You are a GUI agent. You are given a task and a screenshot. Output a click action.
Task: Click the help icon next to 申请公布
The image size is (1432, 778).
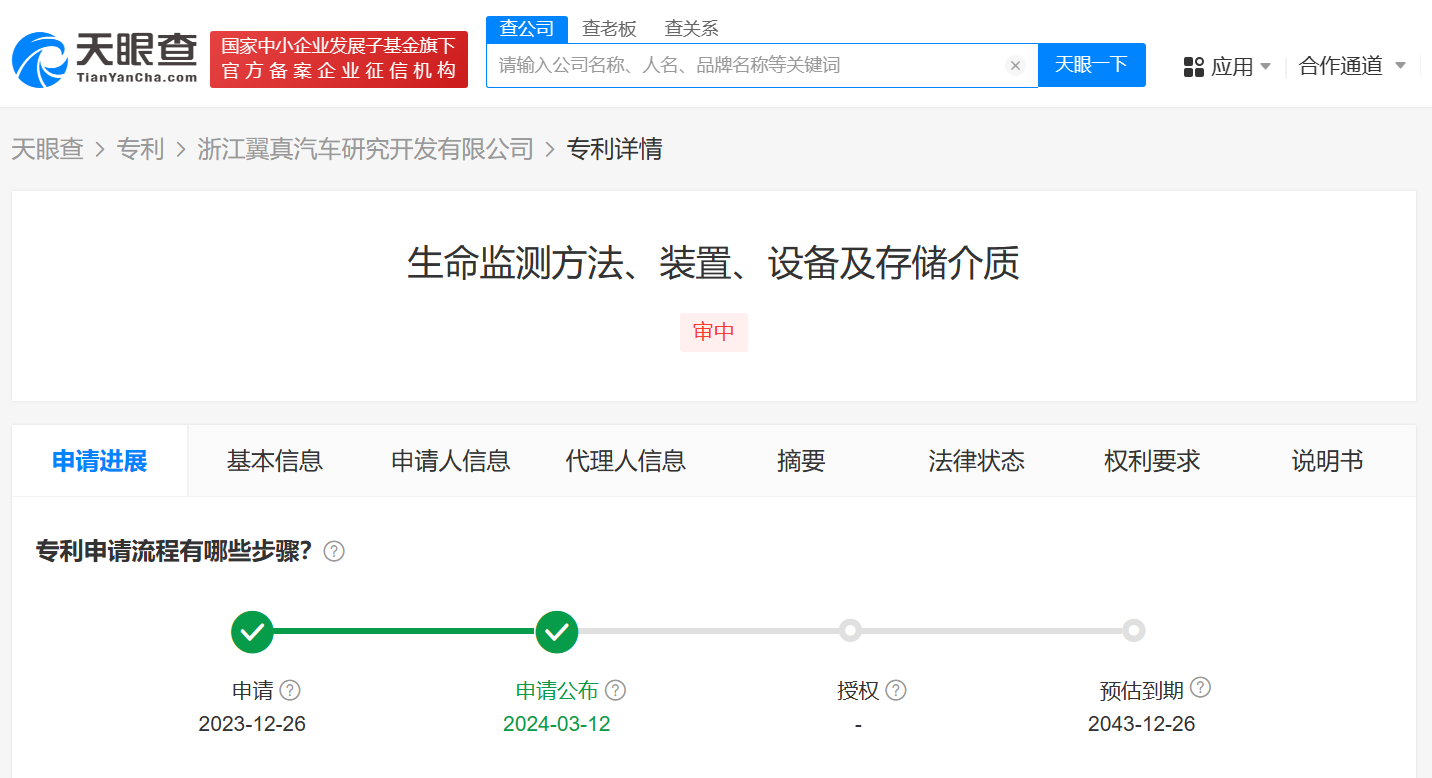coord(616,690)
